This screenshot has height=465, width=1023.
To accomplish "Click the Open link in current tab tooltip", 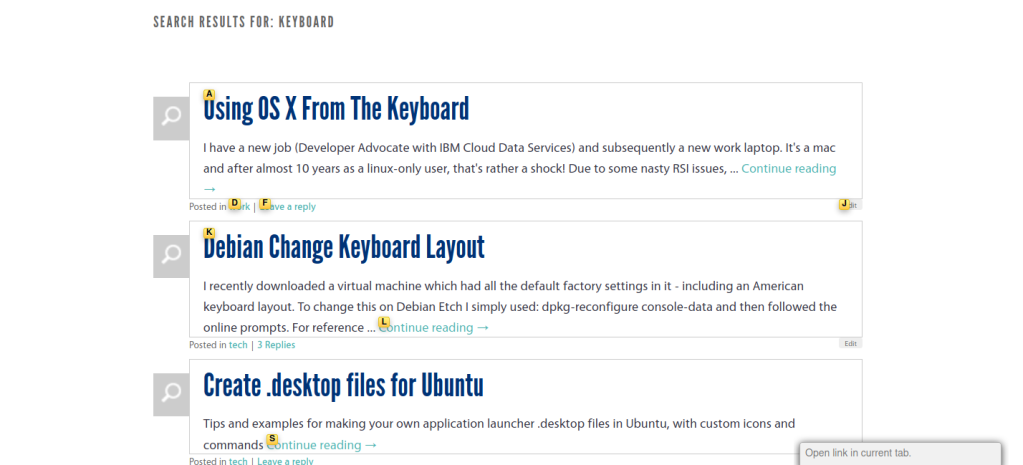I will pos(900,454).
